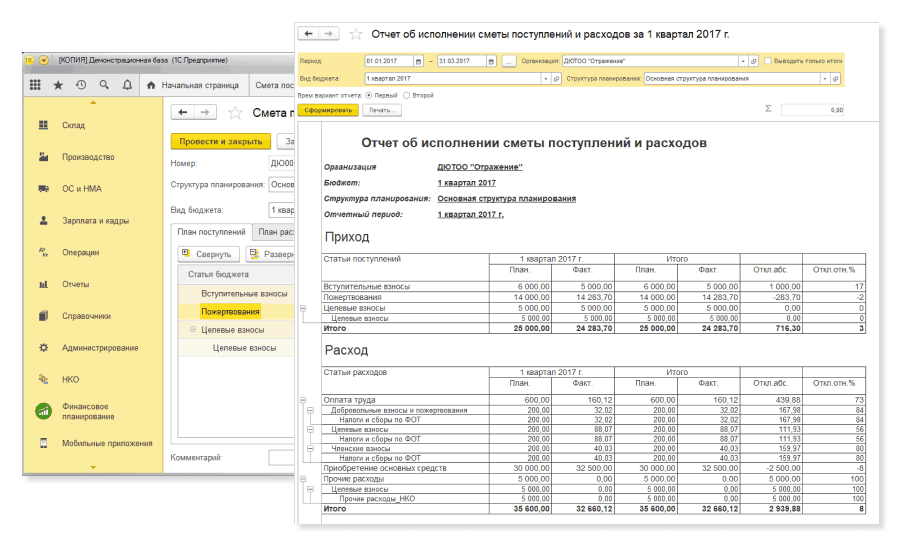Expand Структура планирования dropdown in report
Image resolution: width=900 pixels, height=546 pixels.
pyautogui.click(x=825, y=79)
